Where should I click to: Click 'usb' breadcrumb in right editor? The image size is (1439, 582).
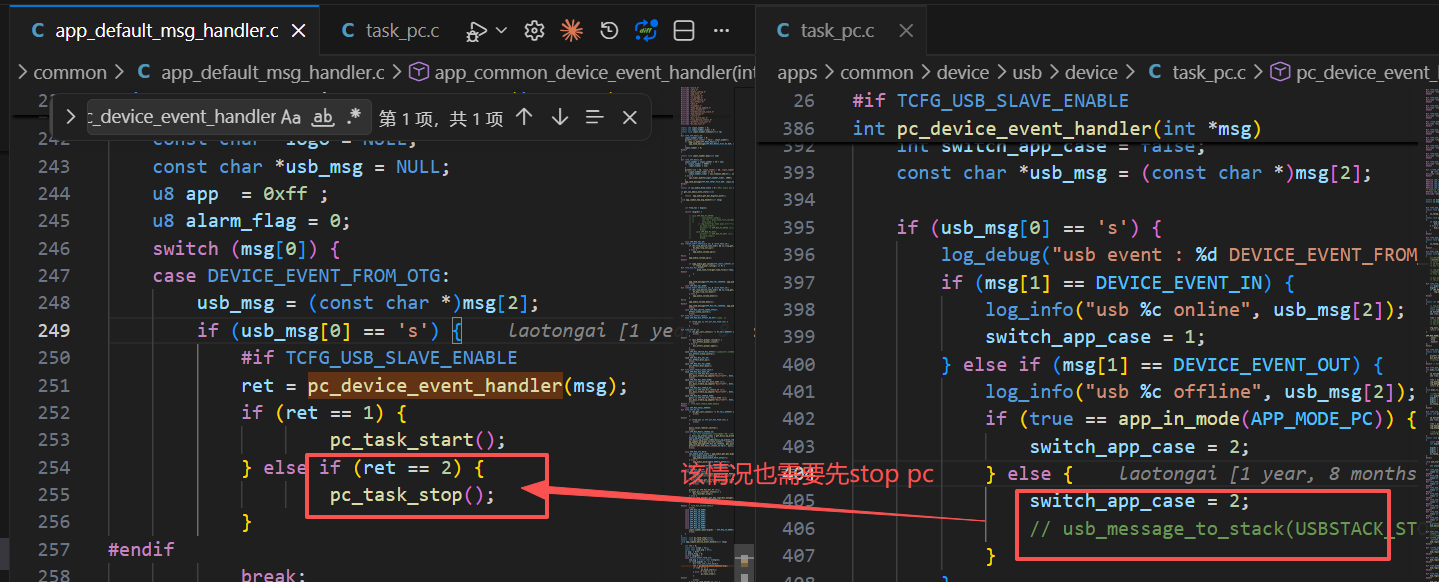click(1027, 72)
